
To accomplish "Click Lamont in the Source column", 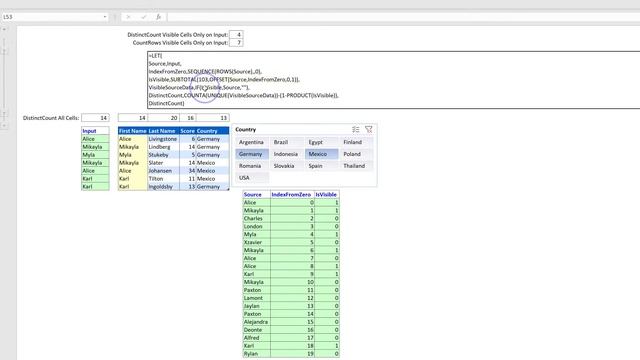I will pyautogui.click(x=256, y=298).
